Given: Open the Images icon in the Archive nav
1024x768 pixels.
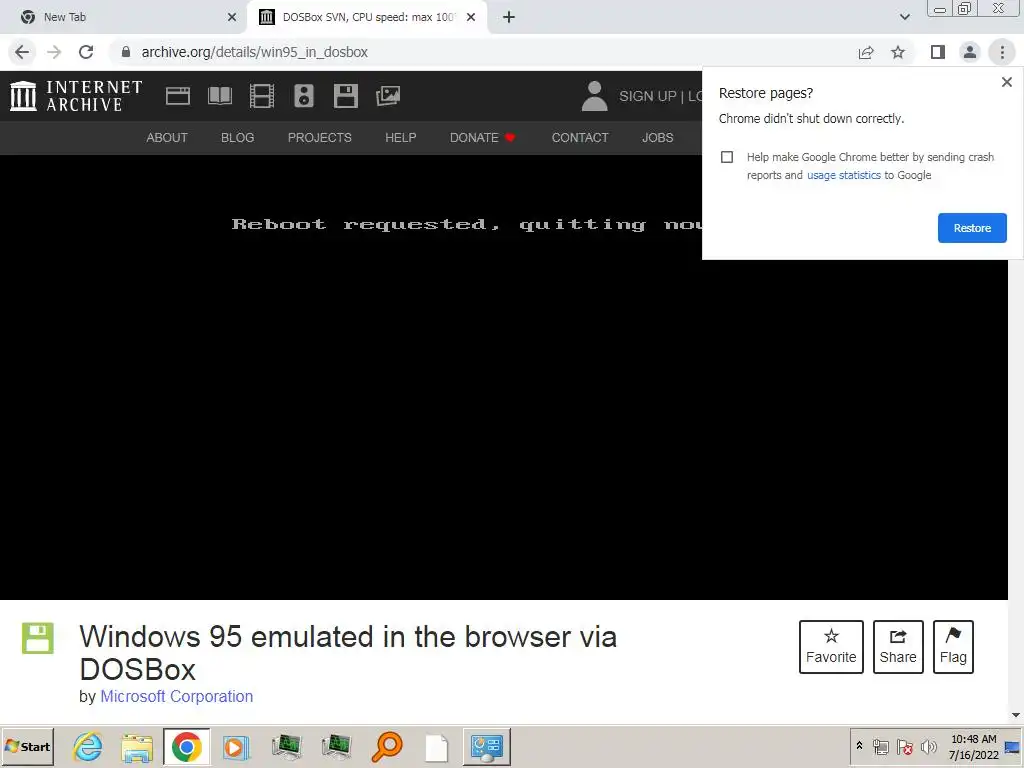Looking at the screenshot, I should click(388, 96).
